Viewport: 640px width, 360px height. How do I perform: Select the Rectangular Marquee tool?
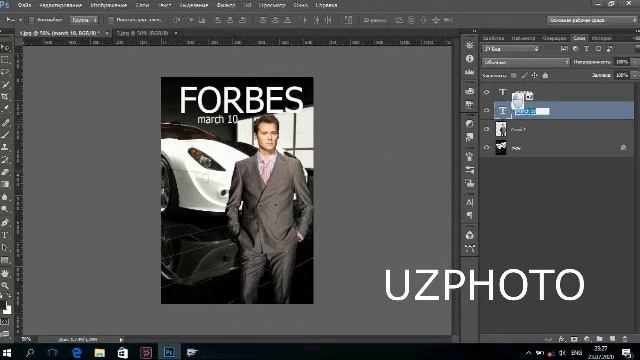click(x=5, y=60)
